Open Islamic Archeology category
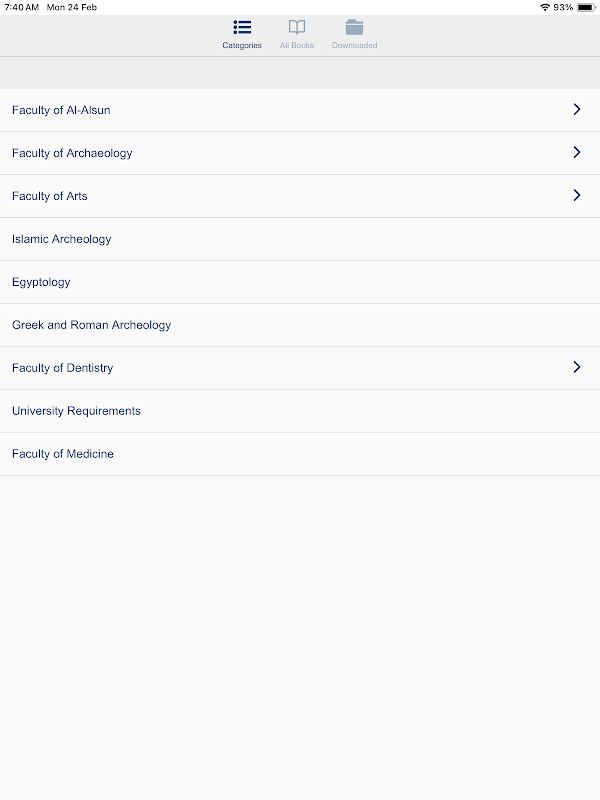The width and height of the screenshot is (600, 800). (x=300, y=239)
